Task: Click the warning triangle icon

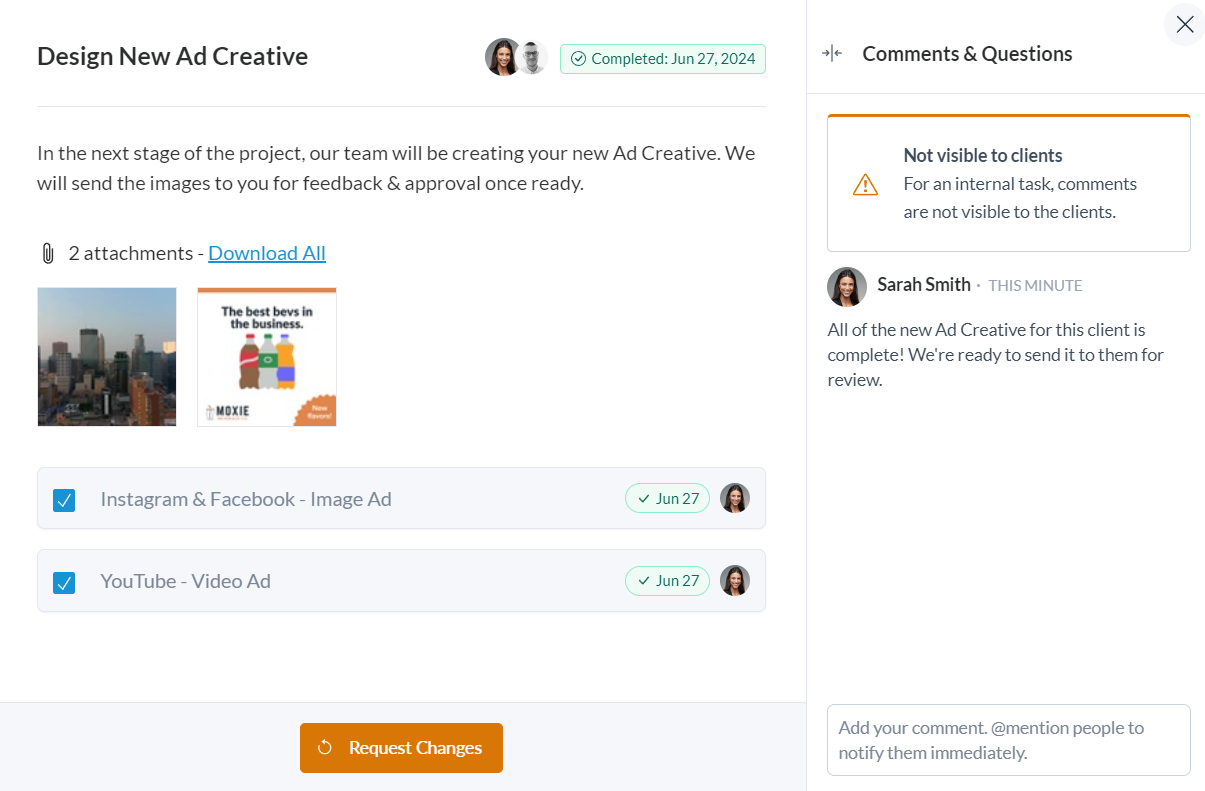Action: pos(865,185)
